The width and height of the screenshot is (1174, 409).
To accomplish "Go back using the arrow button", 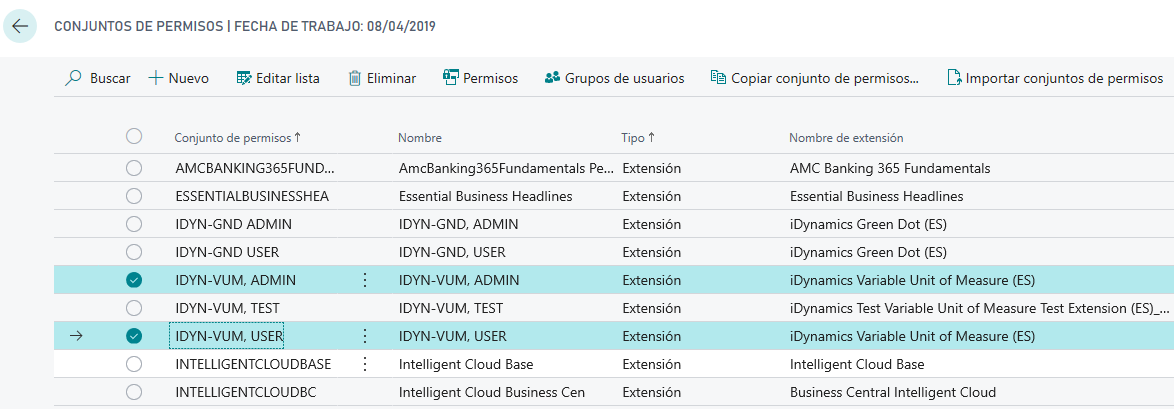I will coord(20,26).
